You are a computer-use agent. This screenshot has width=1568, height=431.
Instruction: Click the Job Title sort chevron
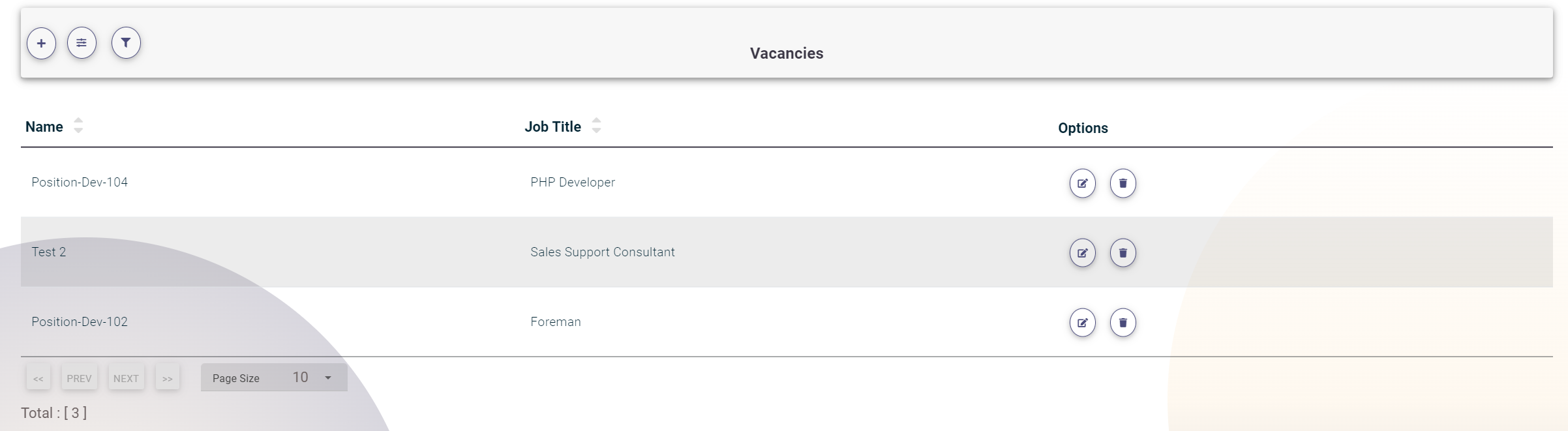[596, 126]
